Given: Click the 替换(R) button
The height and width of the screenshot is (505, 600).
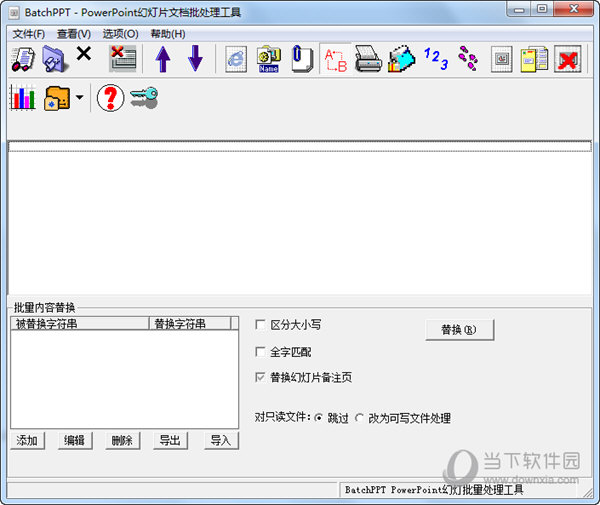Looking at the screenshot, I should 460,330.
